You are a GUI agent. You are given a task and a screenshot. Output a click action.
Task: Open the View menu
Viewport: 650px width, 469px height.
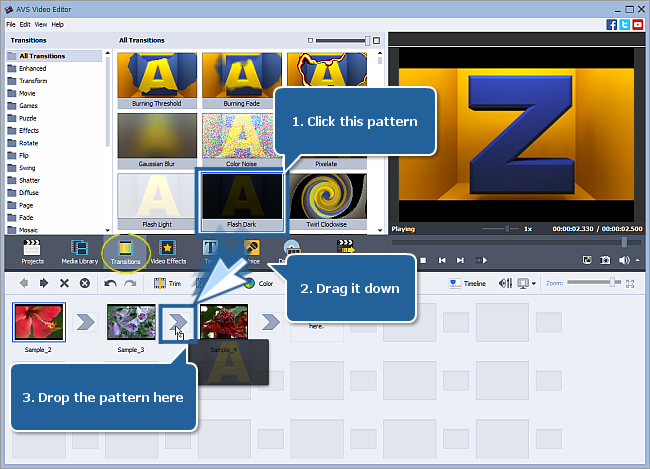tap(41, 24)
